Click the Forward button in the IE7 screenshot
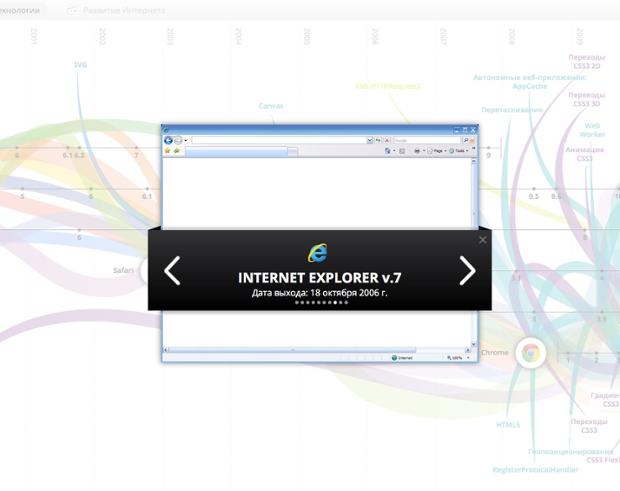 click(178, 140)
